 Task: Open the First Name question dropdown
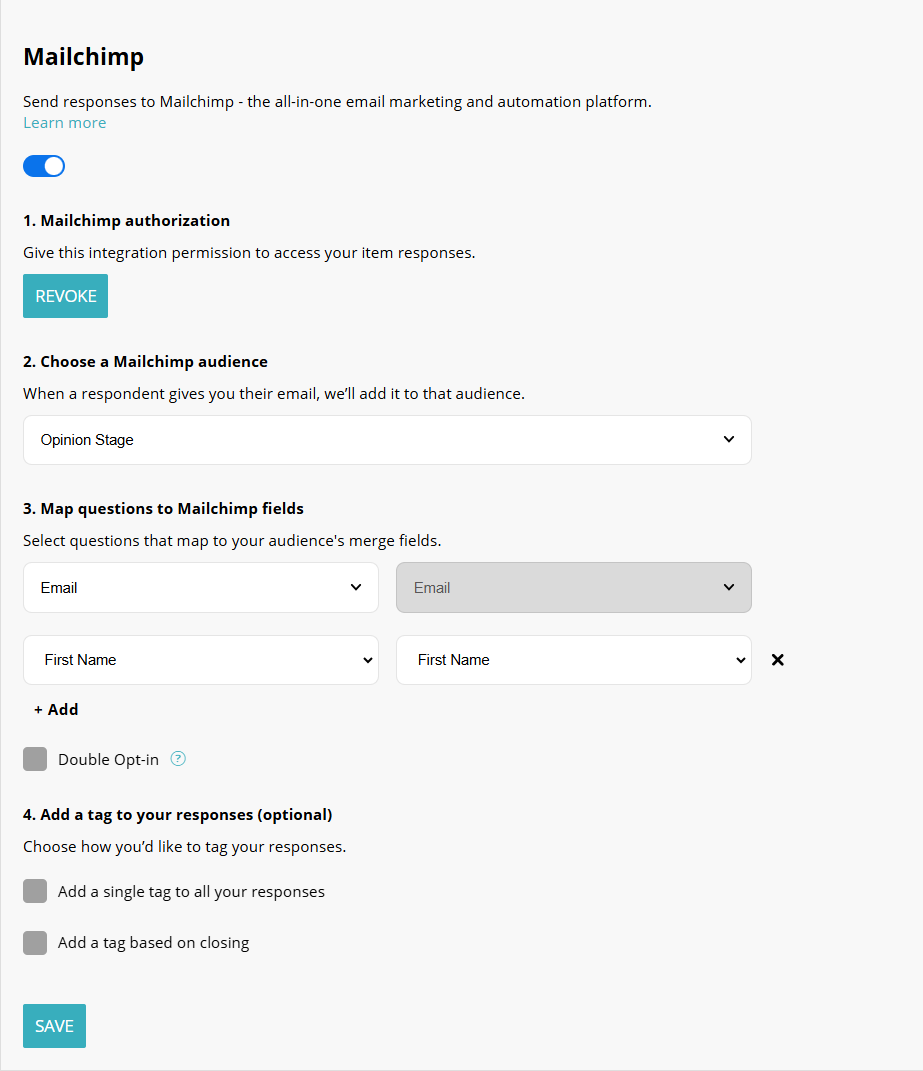click(200, 660)
